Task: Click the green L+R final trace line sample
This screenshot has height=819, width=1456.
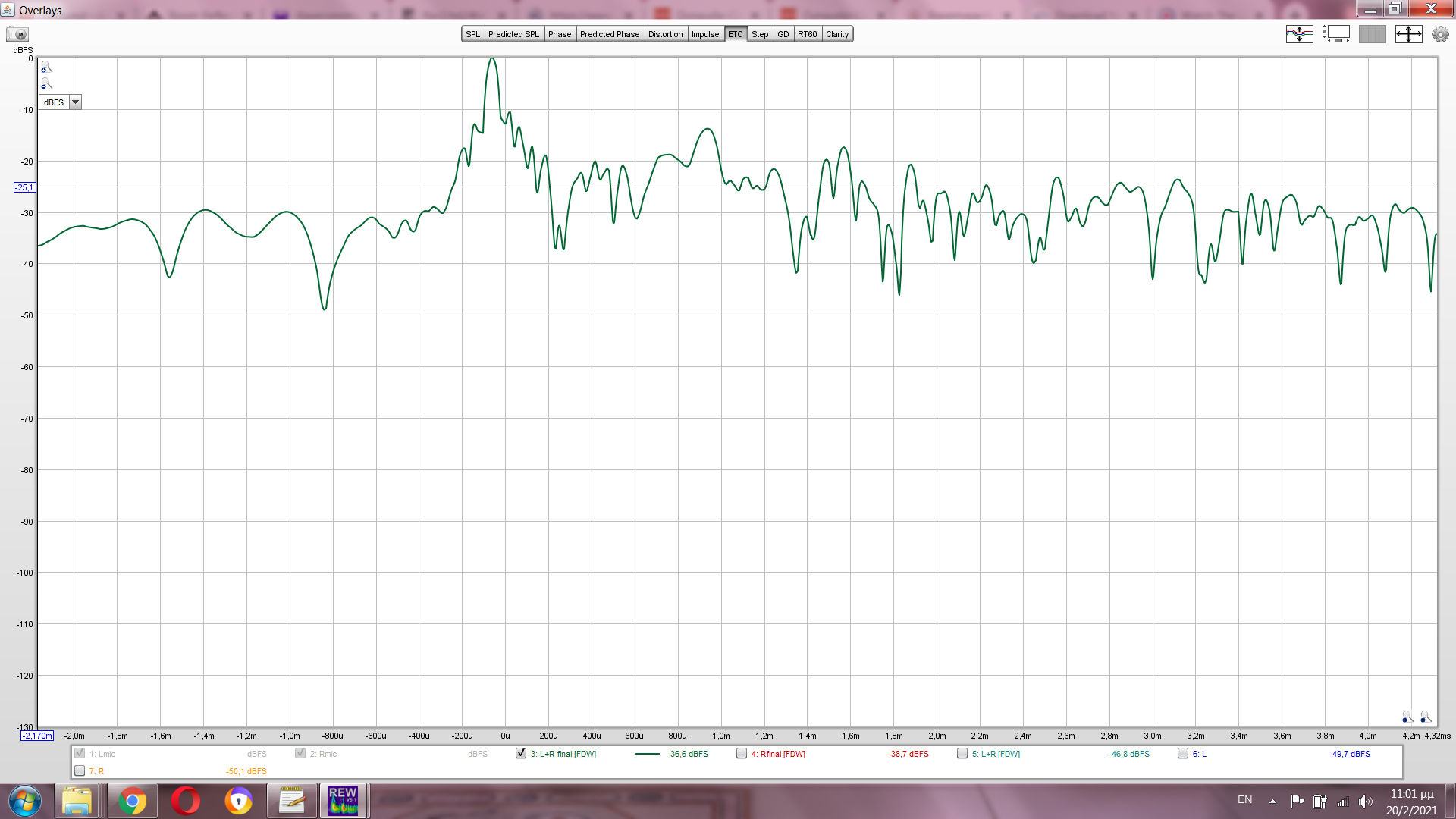Action: click(x=647, y=754)
